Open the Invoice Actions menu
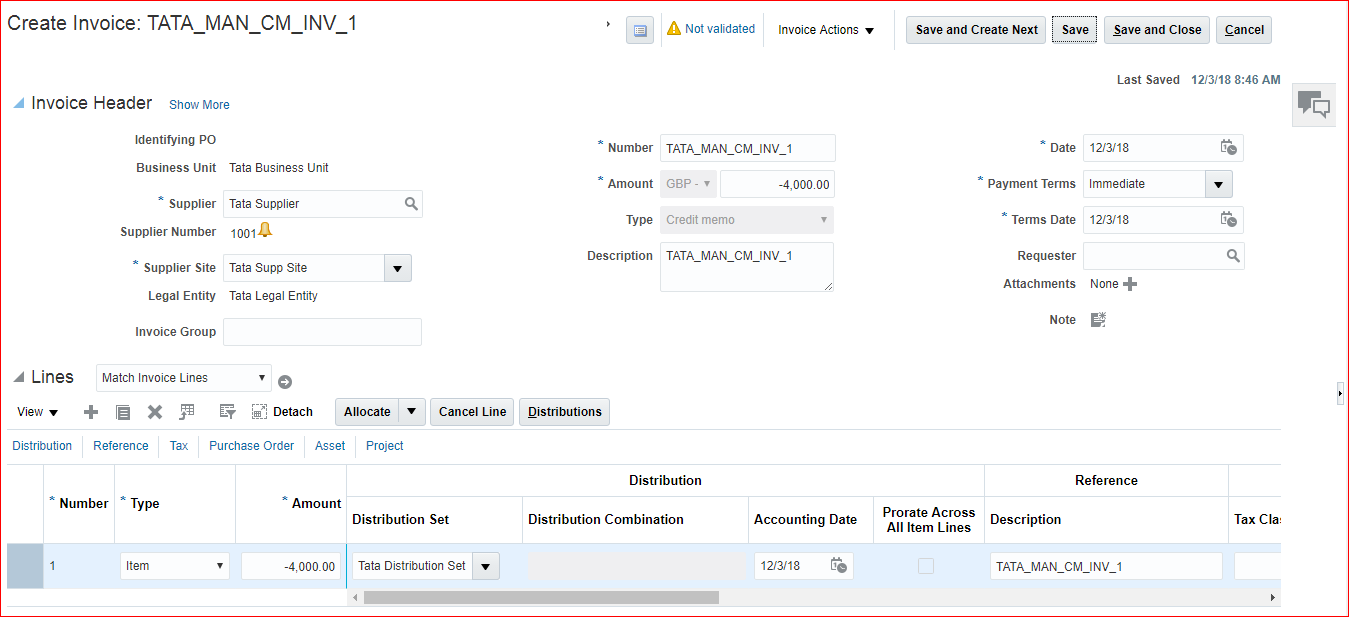 [x=826, y=30]
